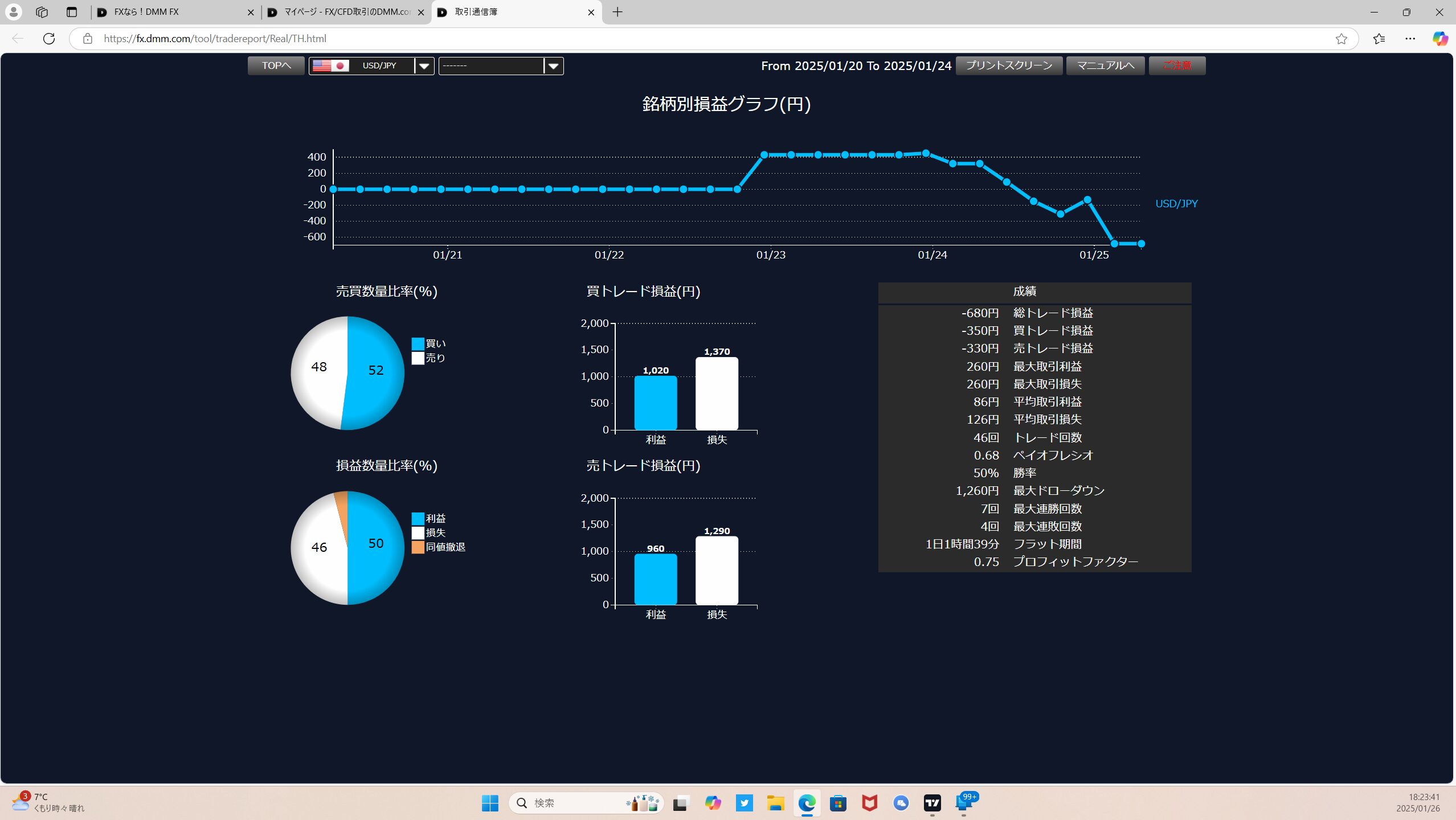The image size is (1456, 820).
Task: Open favorites list in browser toolbar
Action: coord(1379,39)
